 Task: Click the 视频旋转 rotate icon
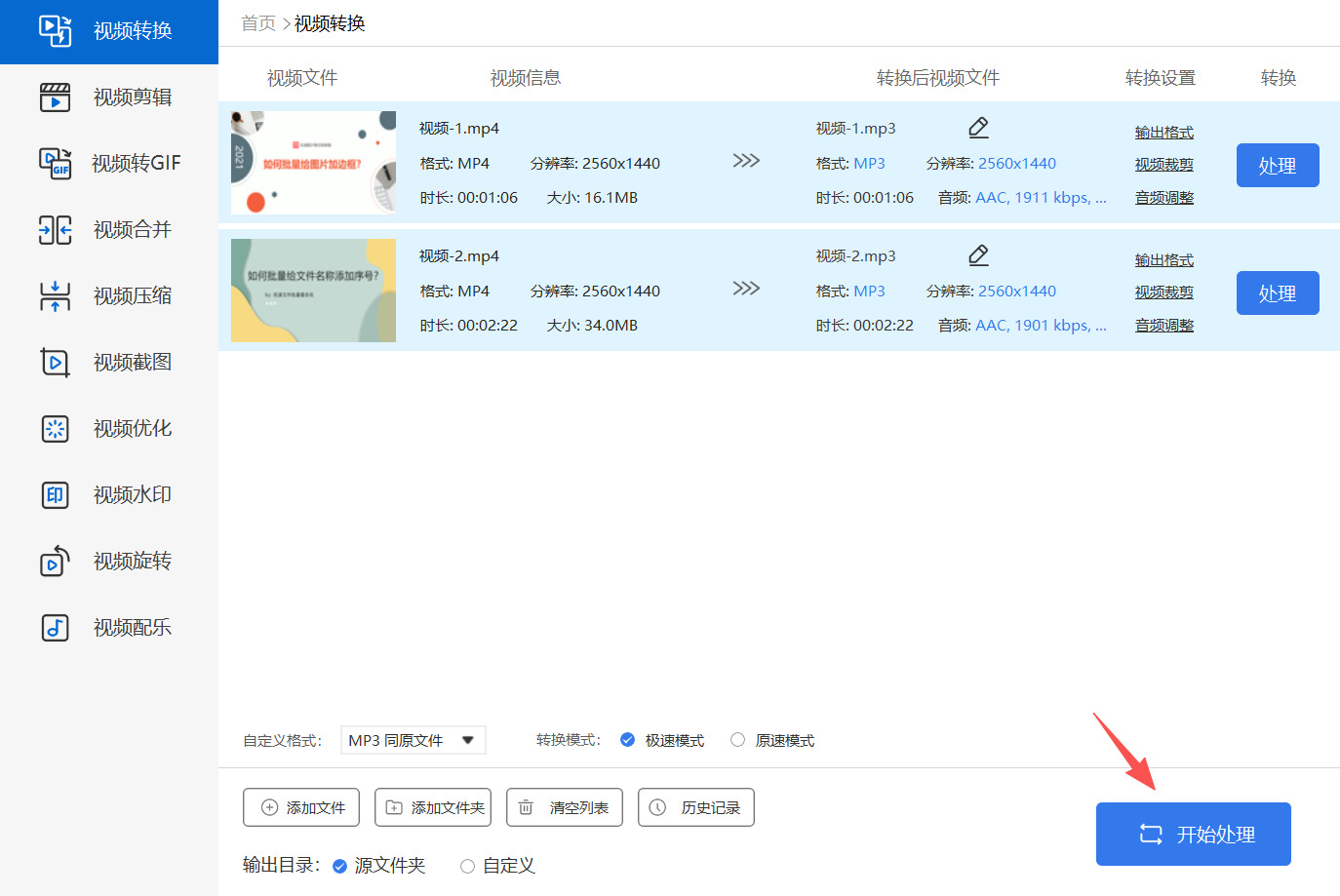(x=55, y=561)
